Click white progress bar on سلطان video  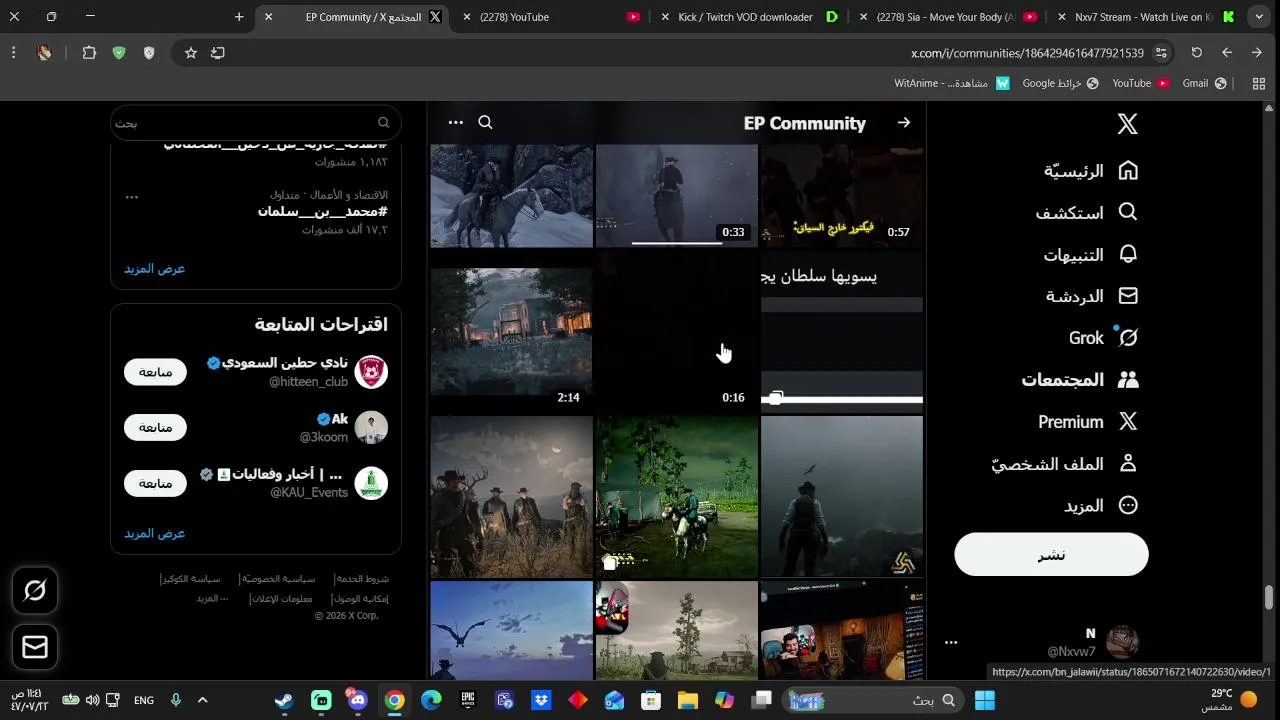[842, 400]
